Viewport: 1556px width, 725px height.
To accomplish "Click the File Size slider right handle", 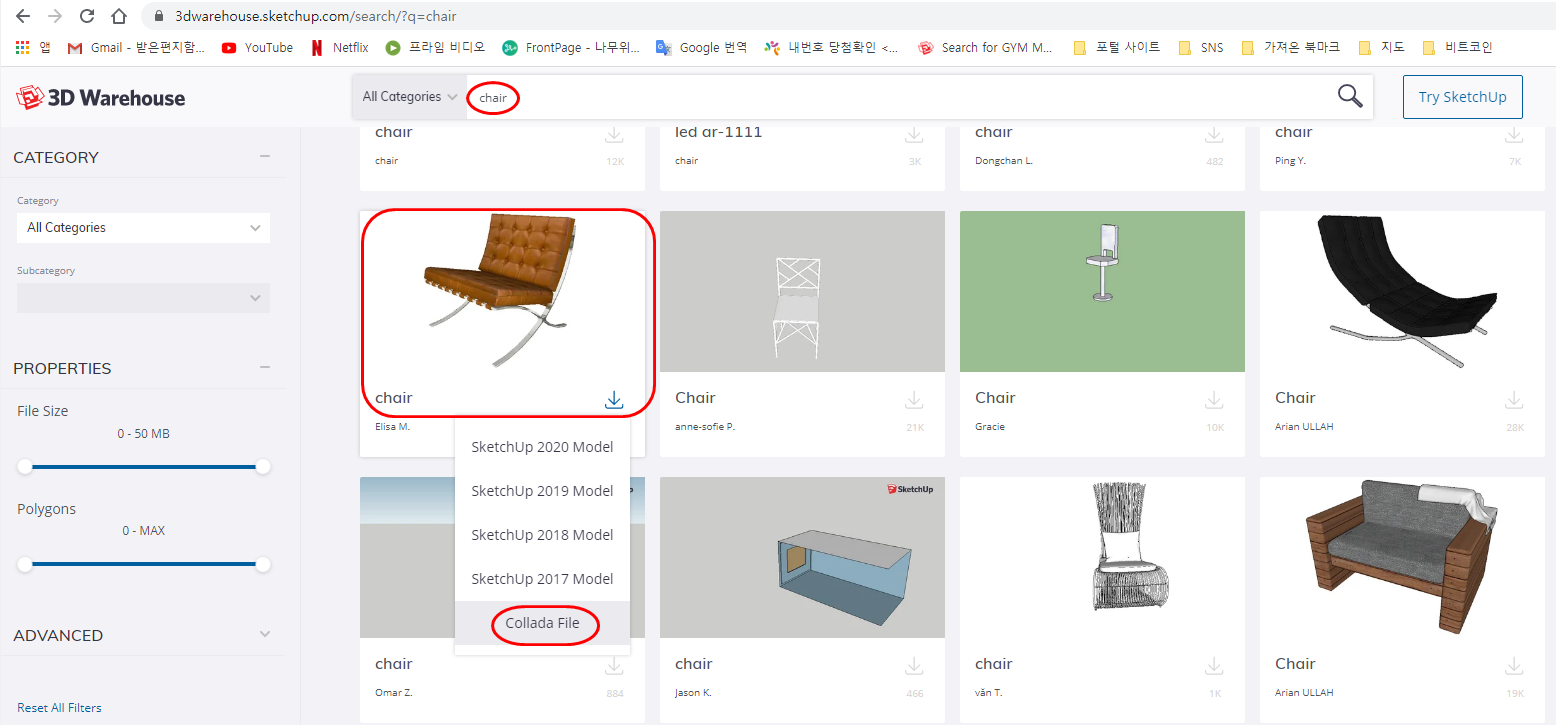I will tap(263, 467).
